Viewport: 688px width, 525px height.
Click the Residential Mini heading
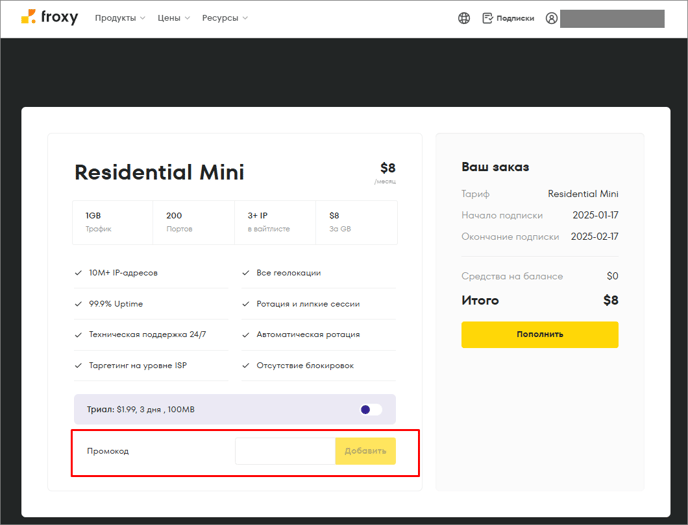click(x=159, y=172)
